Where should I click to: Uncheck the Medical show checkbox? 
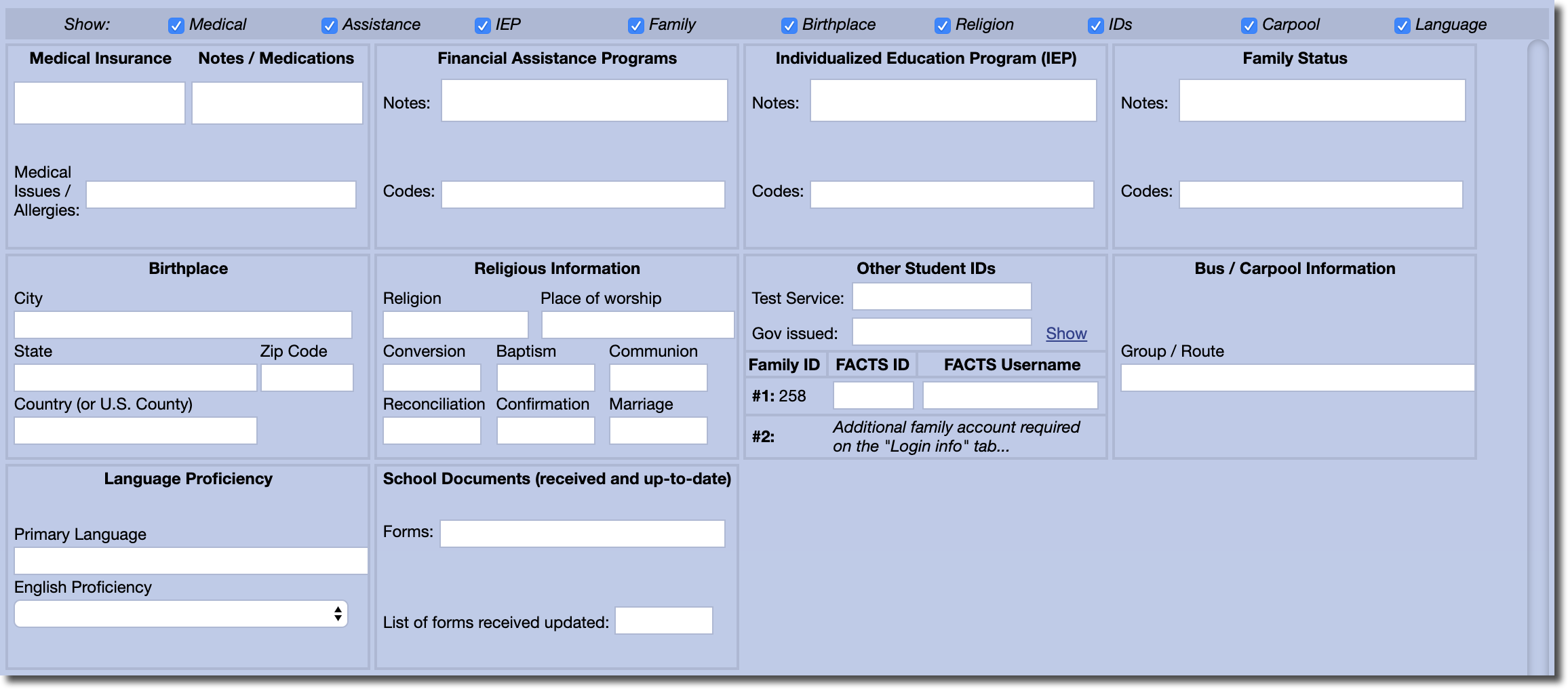pos(176,26)
